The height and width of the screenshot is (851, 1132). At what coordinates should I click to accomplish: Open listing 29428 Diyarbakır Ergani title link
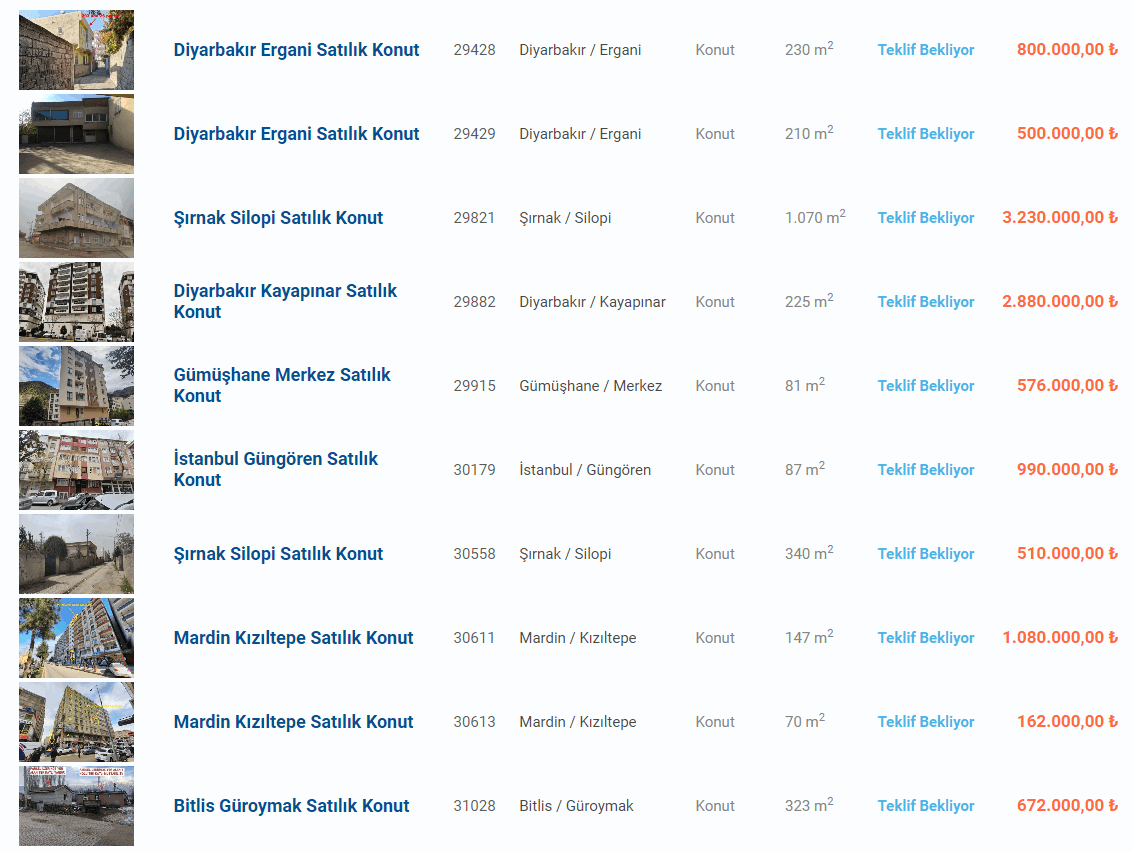click(296, 50)
